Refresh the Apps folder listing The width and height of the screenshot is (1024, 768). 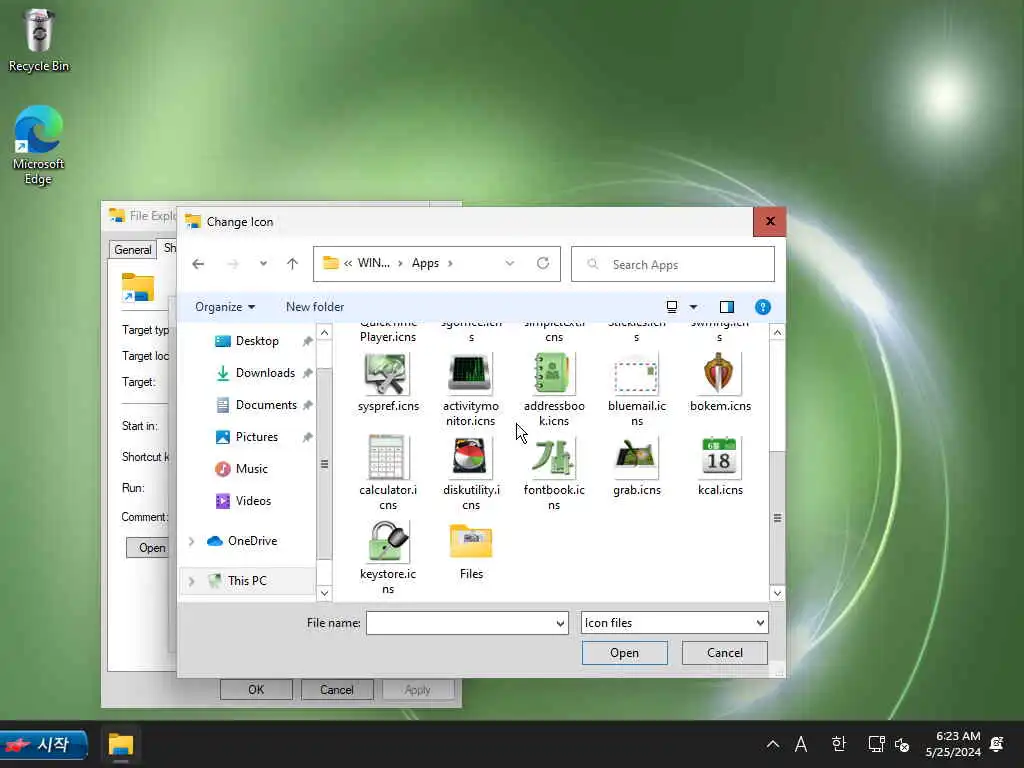pyautogui.click(x=543, y=263)
